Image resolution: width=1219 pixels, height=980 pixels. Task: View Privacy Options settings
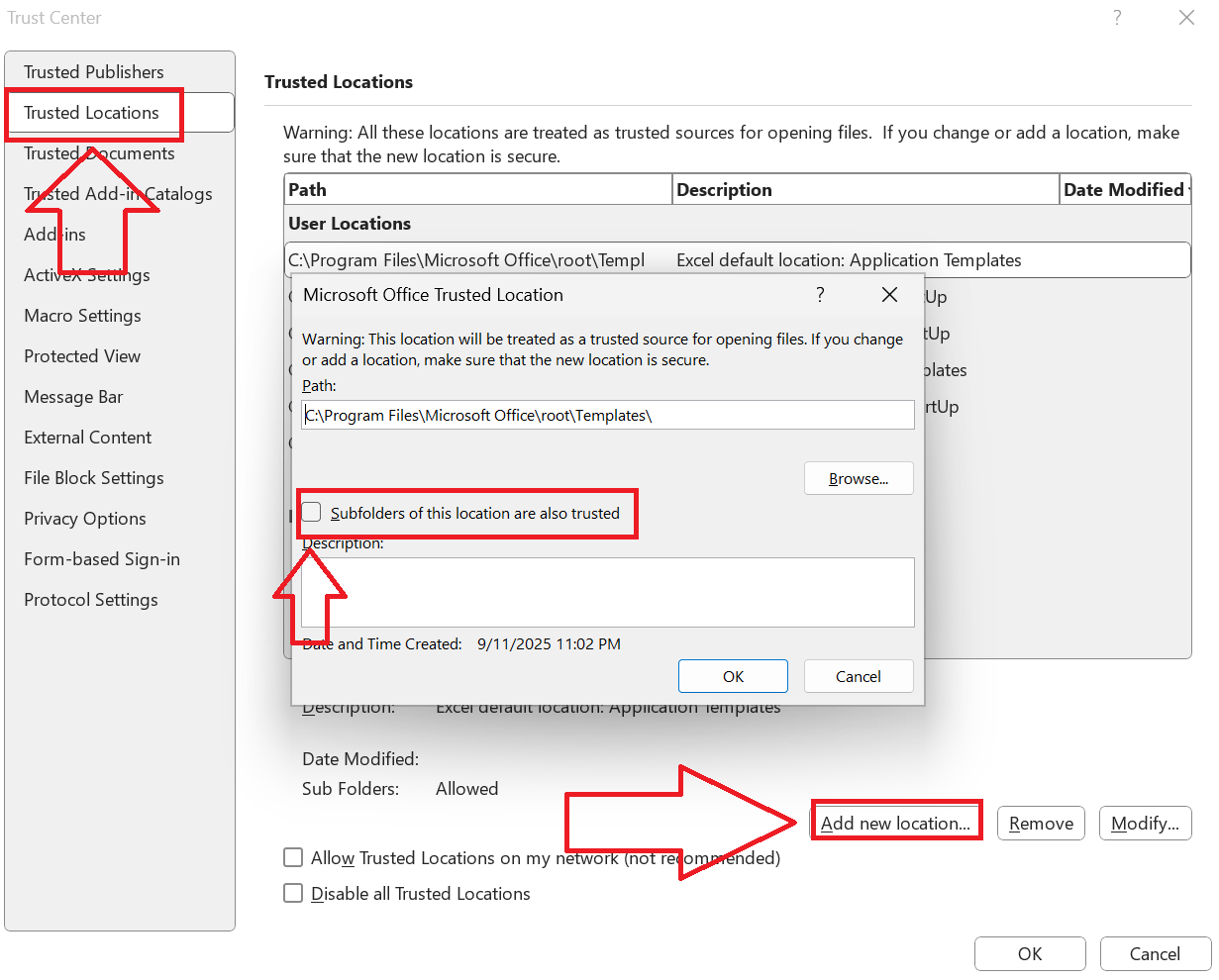(86, 518)
